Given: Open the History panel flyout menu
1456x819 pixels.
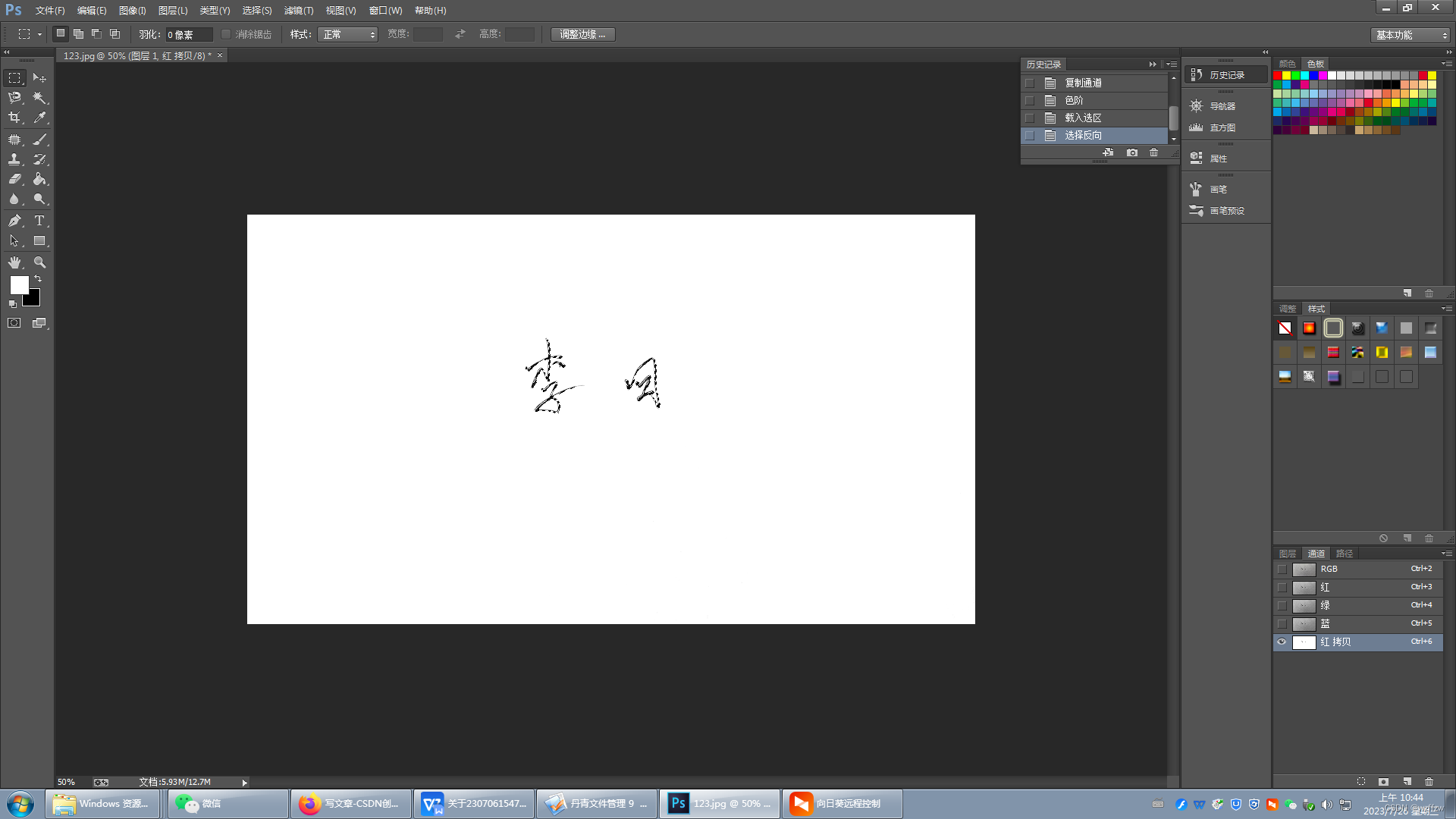Looking at the screenshot, I should pyautogui.click(x=1172, y=64).
